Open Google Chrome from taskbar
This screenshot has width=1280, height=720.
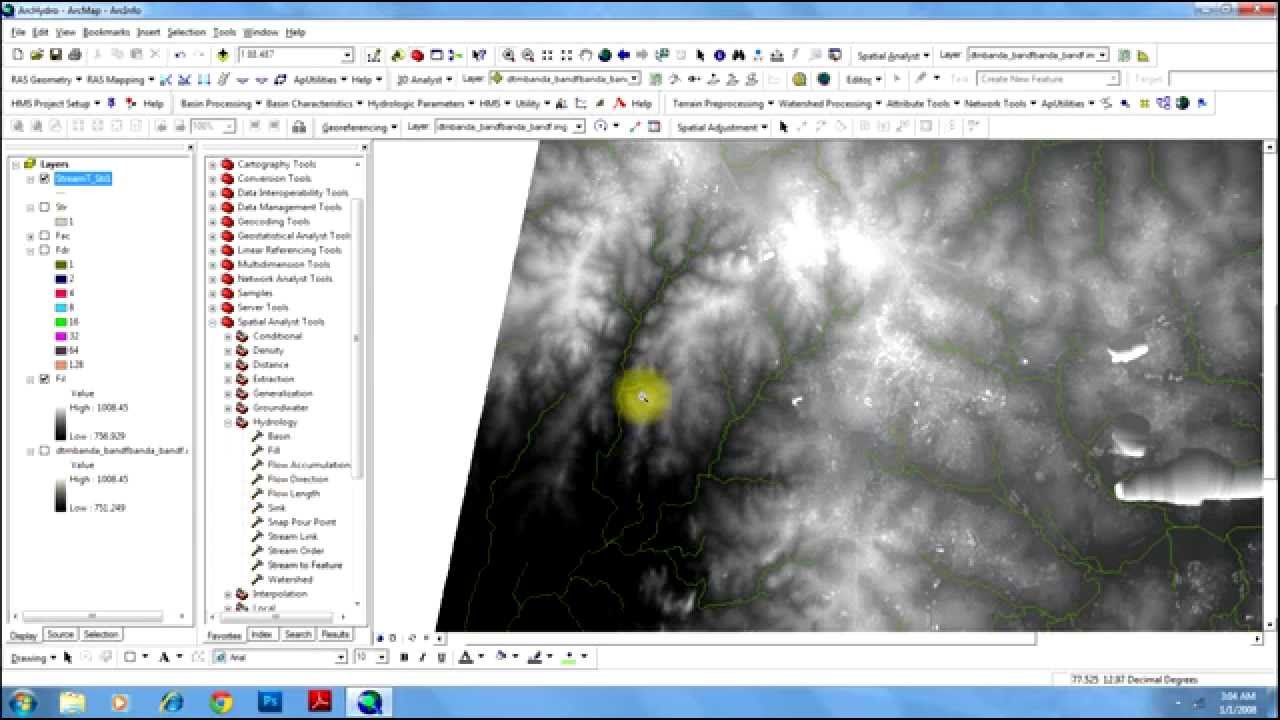click(221, 702)
